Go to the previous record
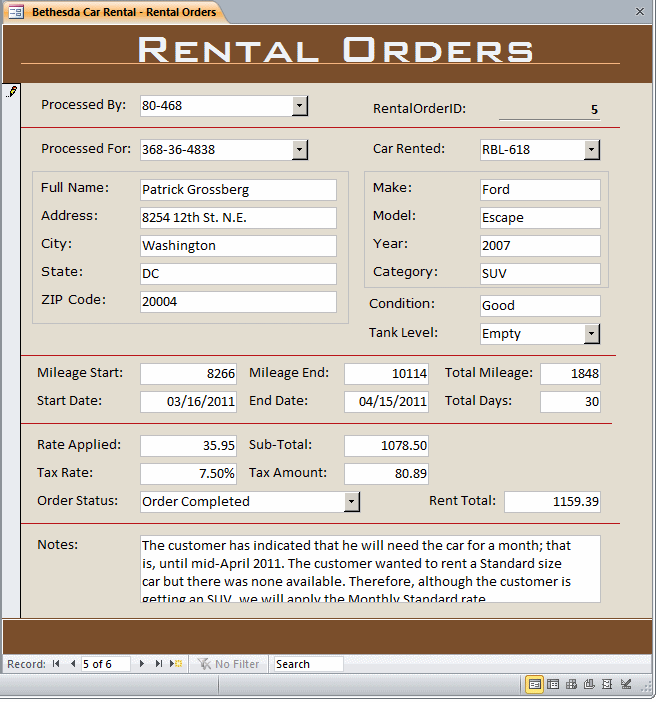The width and height of the screenshot is (656, 702). 73,664
